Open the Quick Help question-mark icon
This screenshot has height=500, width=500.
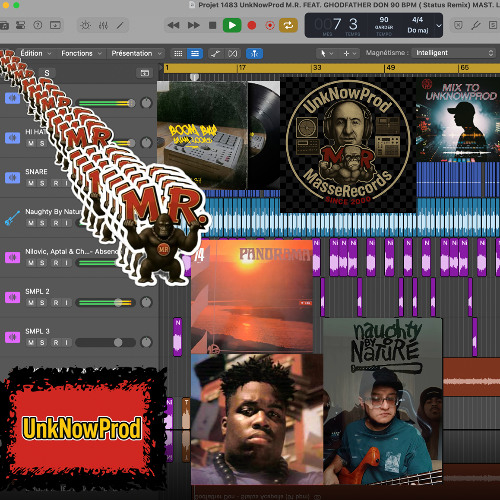click(x=38, y=25)
